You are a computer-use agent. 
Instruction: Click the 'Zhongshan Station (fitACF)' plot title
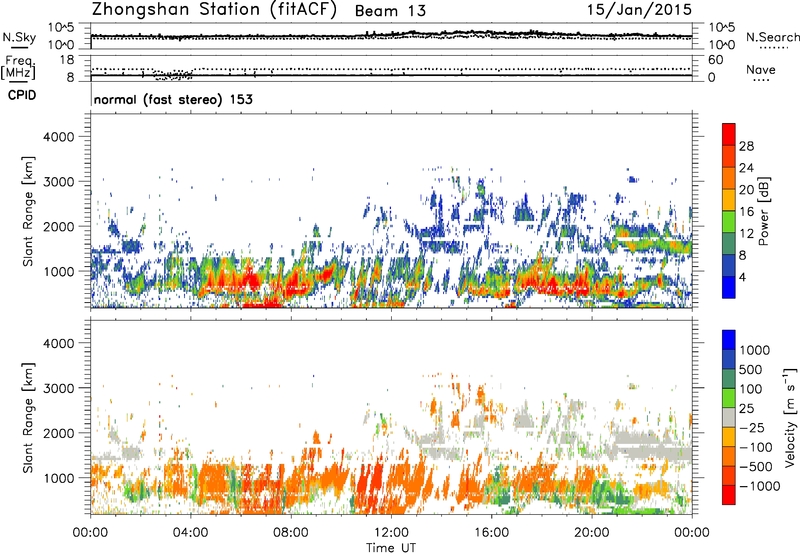point(214,10)
